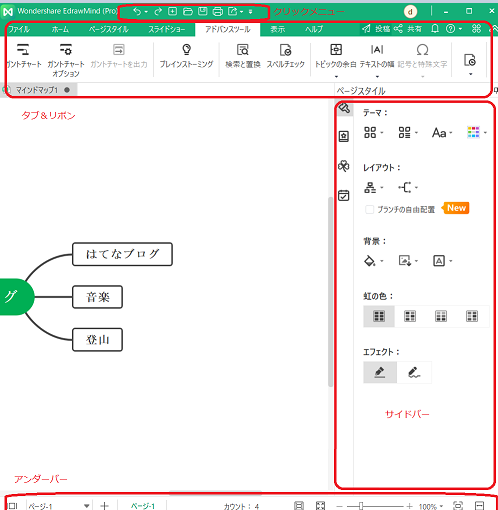Create new document with plus icon in title bar
Viewport: 498px width, 510px height.
click(x=172, y=12)
